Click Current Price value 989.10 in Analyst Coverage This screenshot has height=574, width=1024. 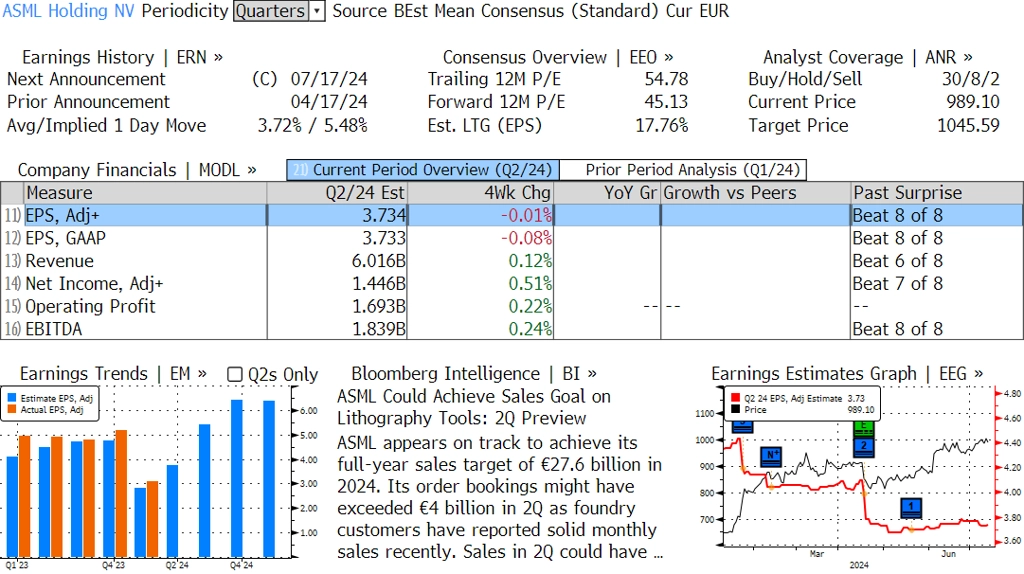coord(973,102)
